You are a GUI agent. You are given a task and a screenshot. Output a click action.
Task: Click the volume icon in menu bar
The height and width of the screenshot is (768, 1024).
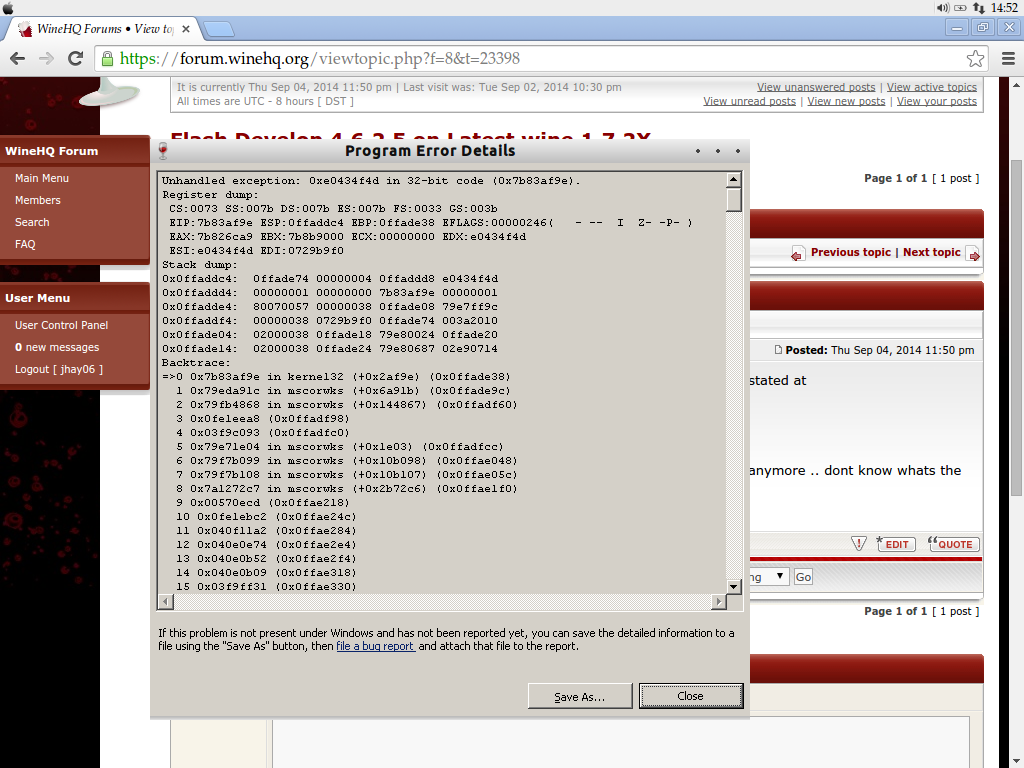click(942, 8)
